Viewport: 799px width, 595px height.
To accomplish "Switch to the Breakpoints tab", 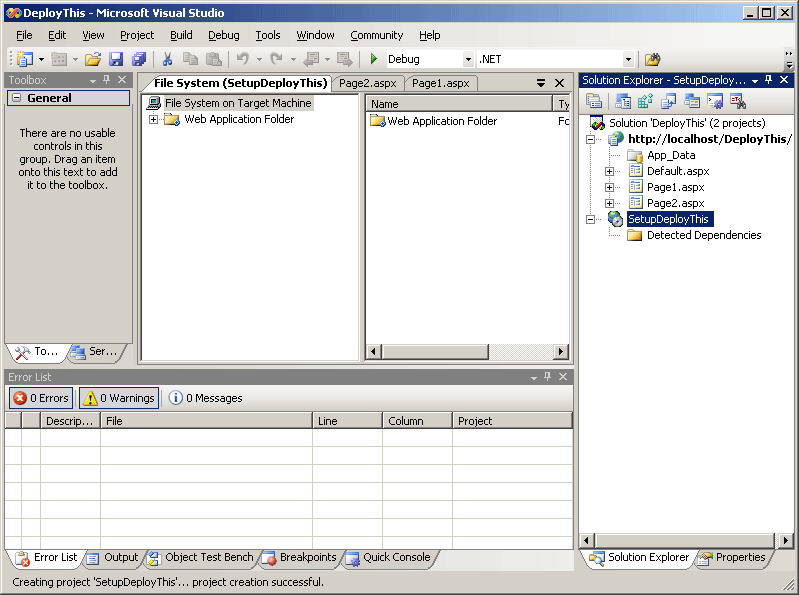I will [x=300, y=558].
